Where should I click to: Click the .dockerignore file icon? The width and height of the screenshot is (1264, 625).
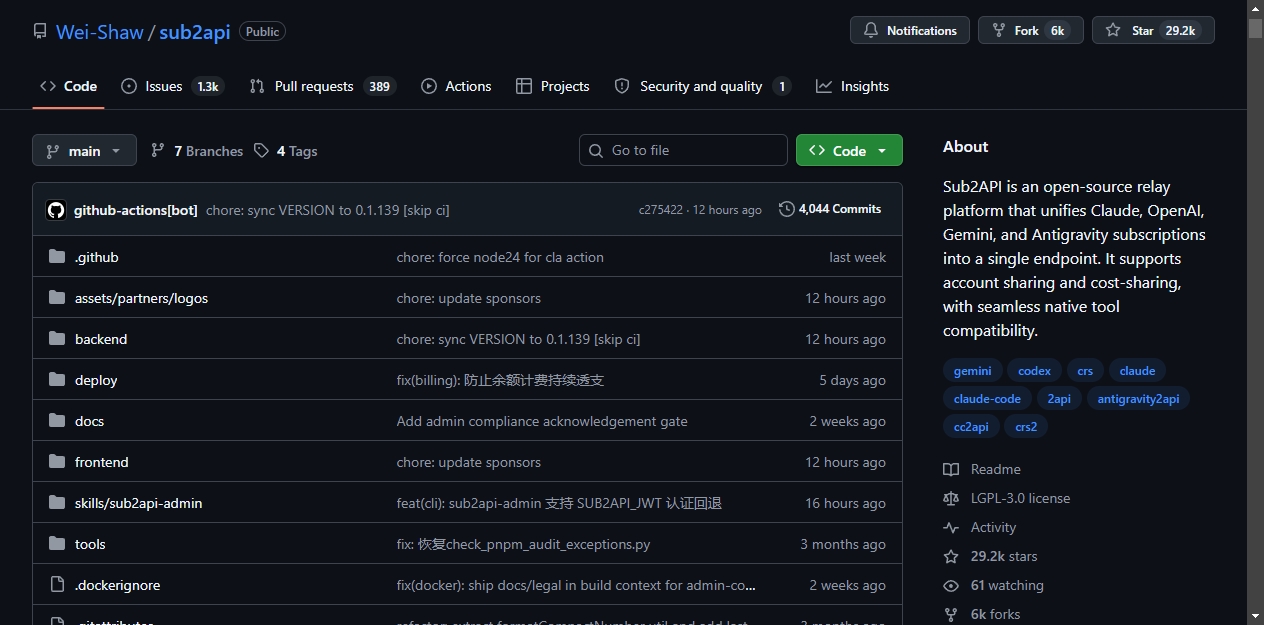[x=57, y=585]
